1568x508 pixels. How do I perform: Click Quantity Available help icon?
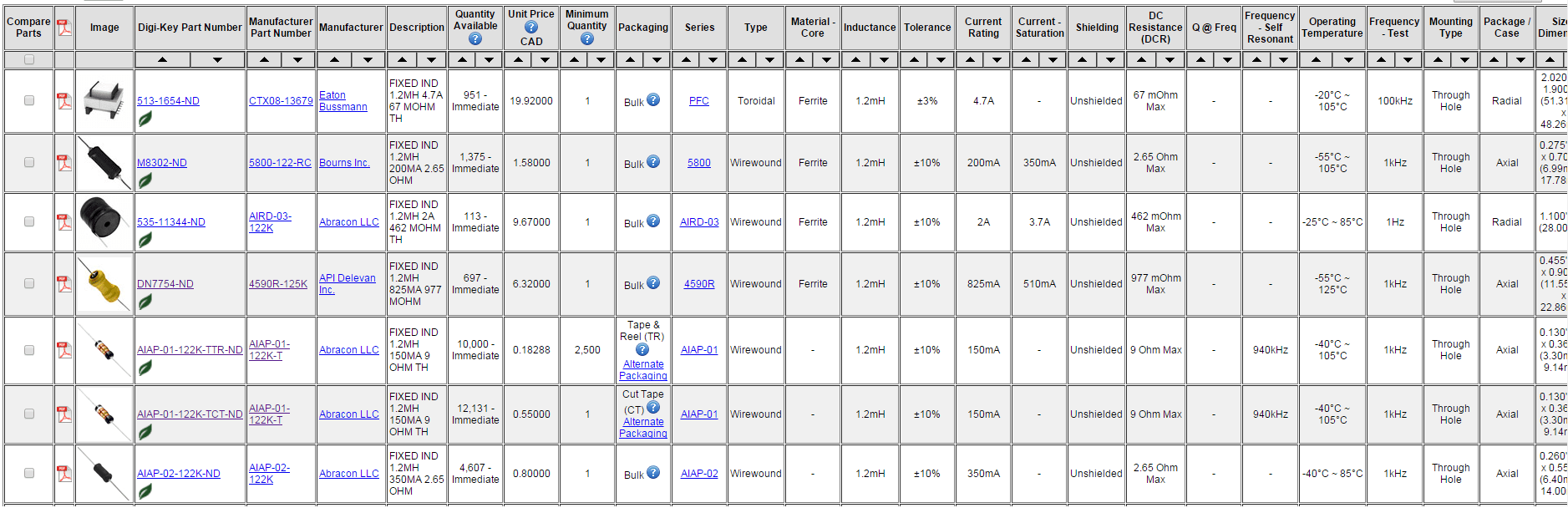point(475,38)
